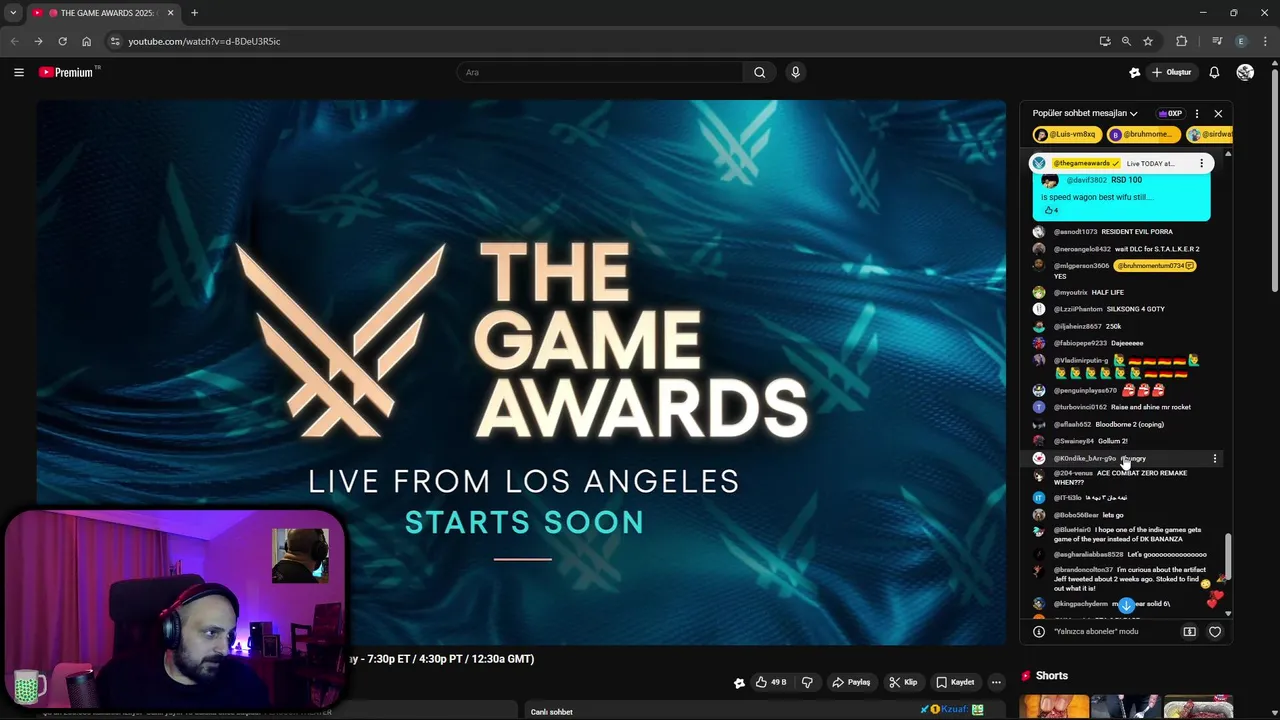Bookmark this page with the star
Image resolution: width=1280 pixels, height=720 pixels.
(1148, 41)
